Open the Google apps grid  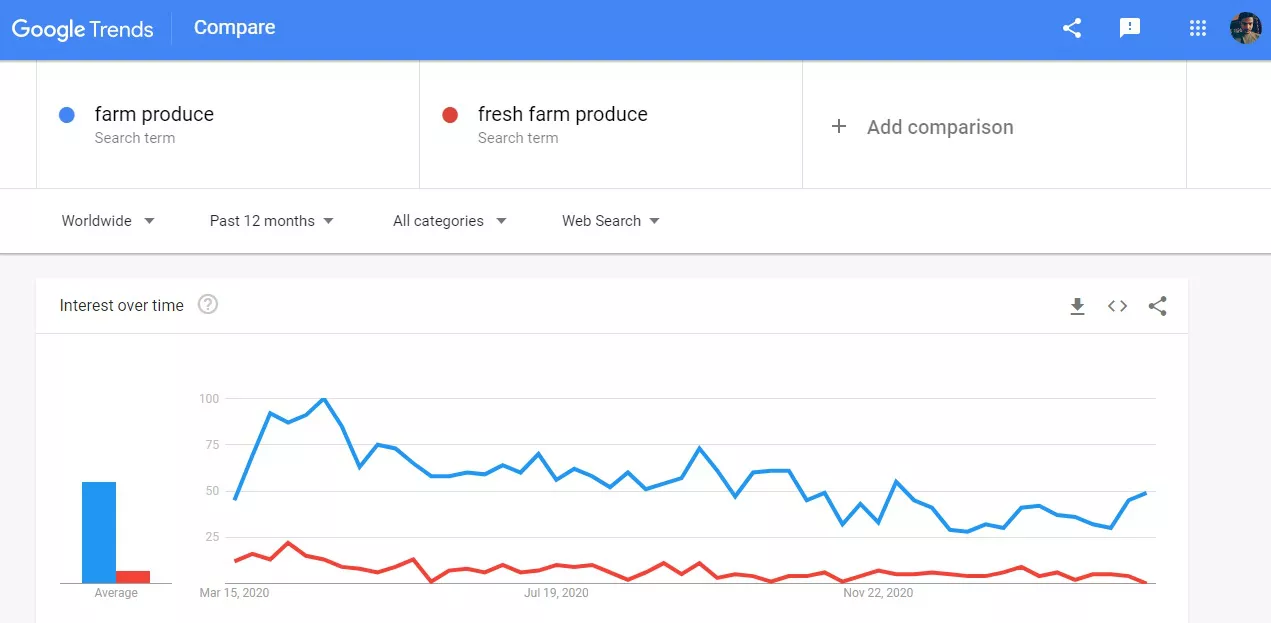tap(1198, 28)
